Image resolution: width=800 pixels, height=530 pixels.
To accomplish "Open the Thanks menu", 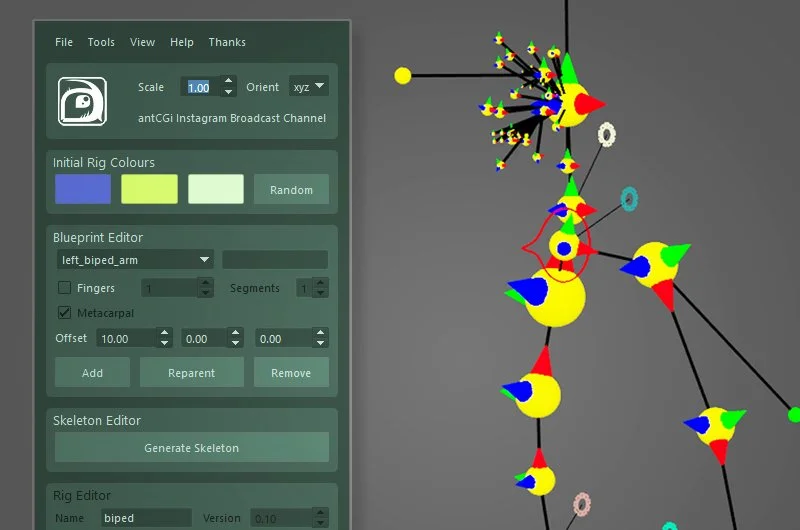I will click(x=227, y=42).
